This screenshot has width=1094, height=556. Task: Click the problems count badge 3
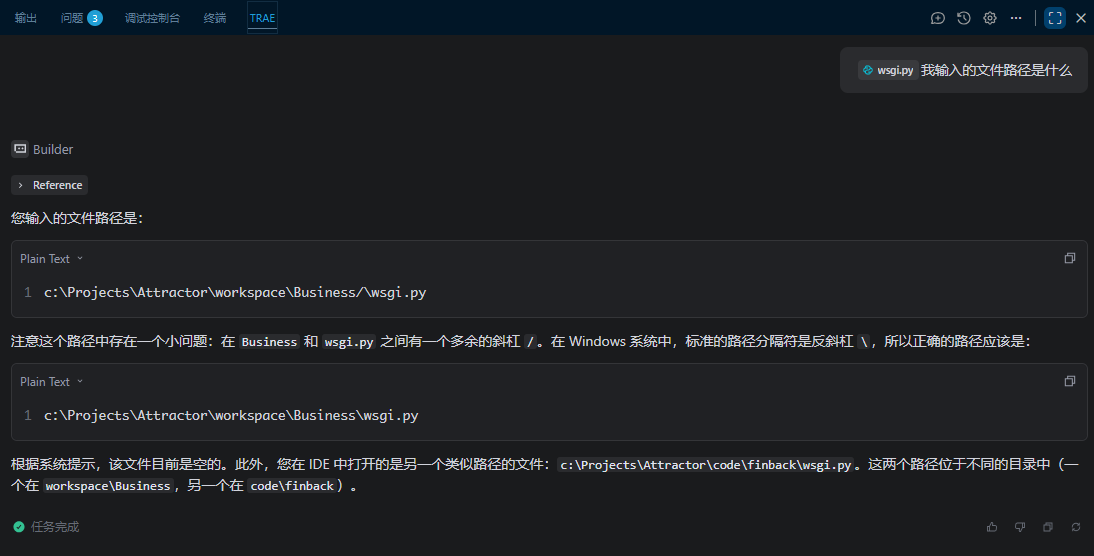[x=95, y=18]
